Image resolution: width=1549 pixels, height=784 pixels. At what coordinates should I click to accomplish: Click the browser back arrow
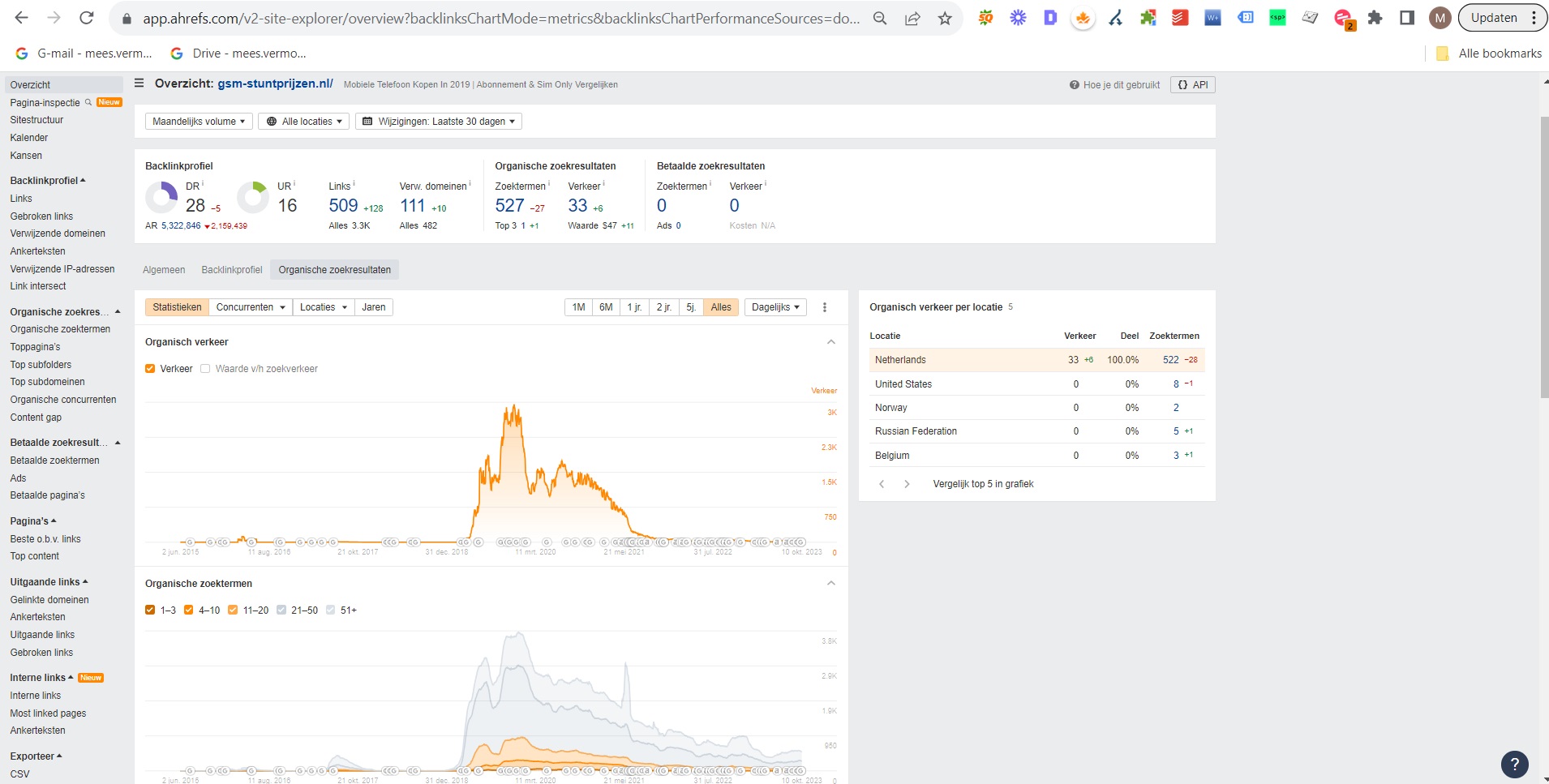22,18
